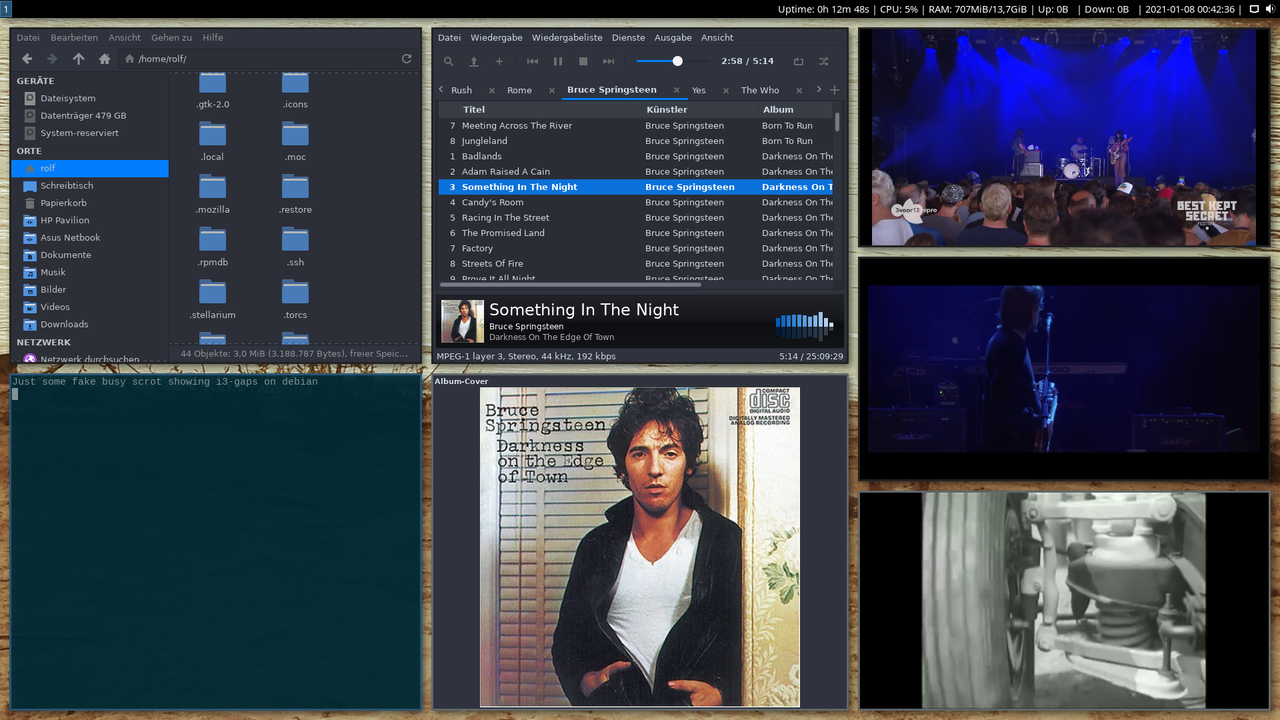Switch to the Yes playlist tab
The image size is (1280, 720).
tap(698, 90)
